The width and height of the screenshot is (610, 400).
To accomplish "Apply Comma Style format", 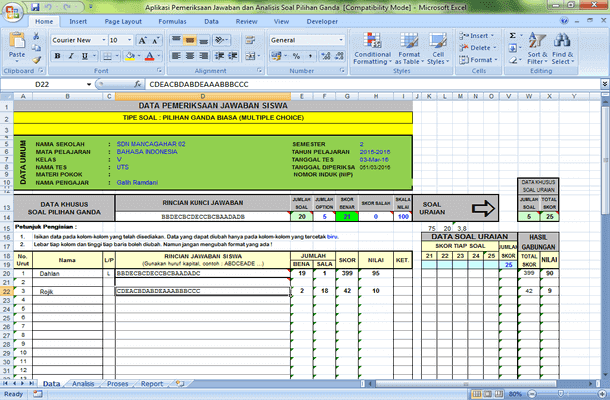I will pos(310,56).
